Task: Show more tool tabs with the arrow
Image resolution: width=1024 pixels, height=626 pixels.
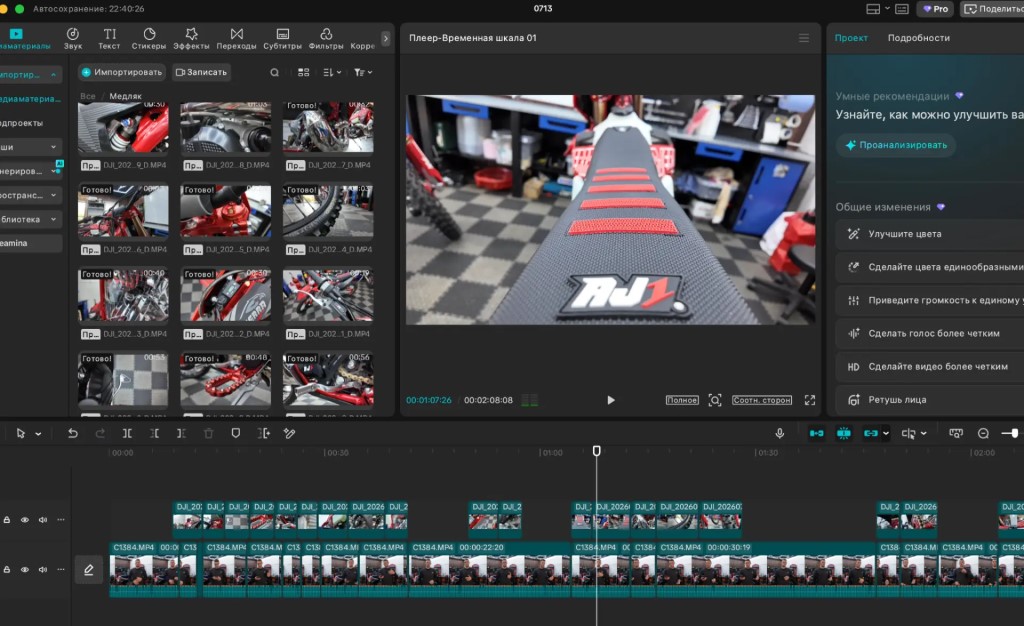Action: point(385,39)
